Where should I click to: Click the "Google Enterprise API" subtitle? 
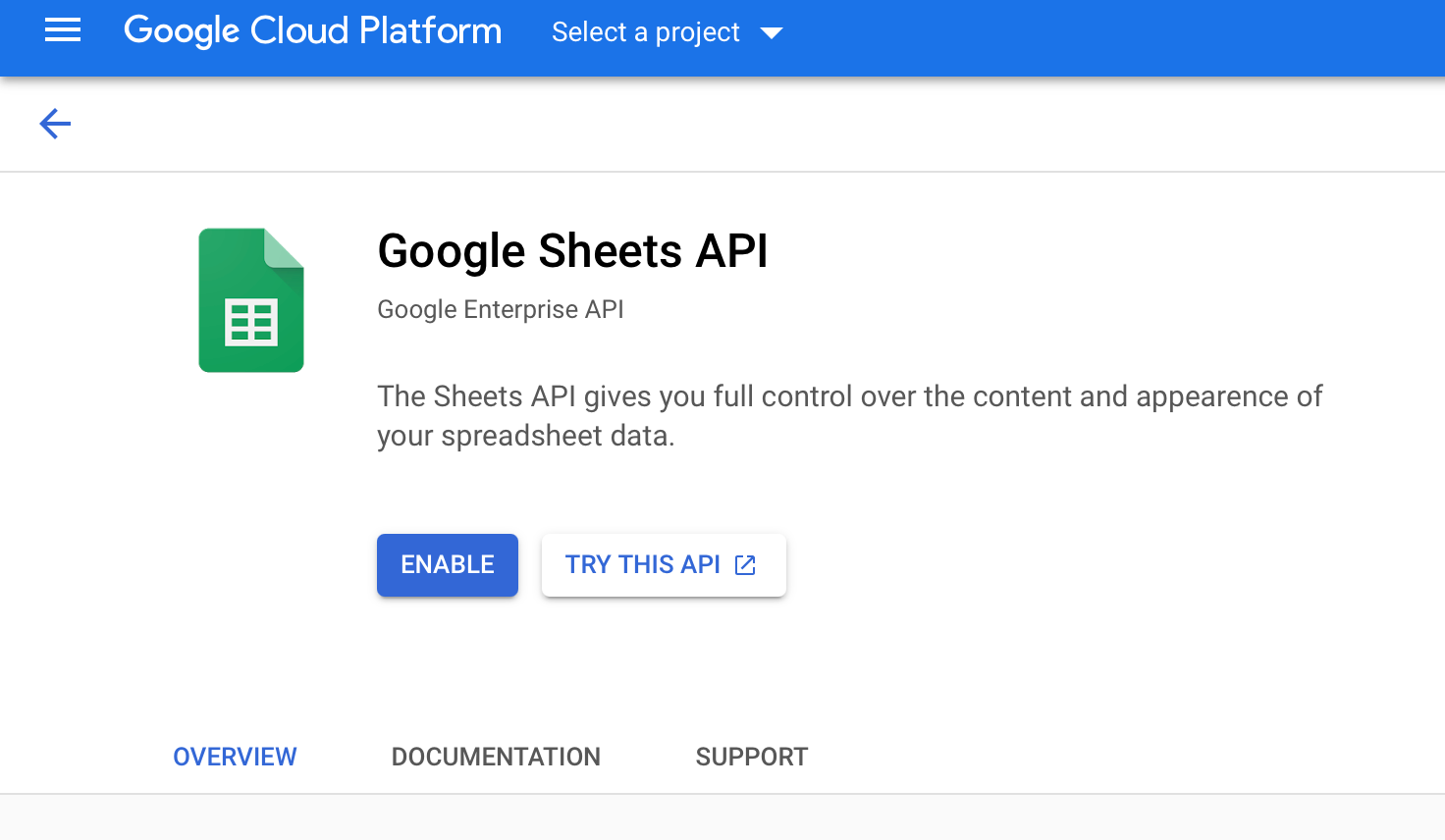[x=501, y=310]
